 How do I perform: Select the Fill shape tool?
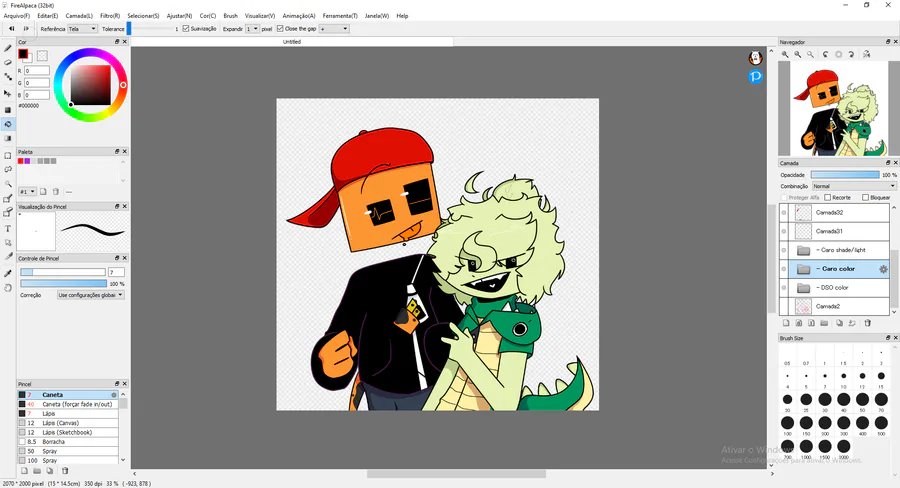(8, 110)
